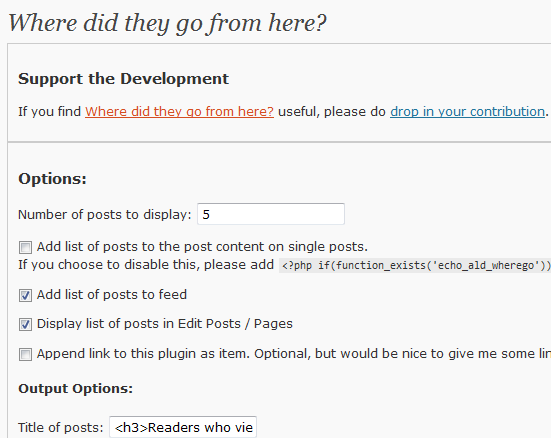
Task: Enable adding post list on single posts checkbox
Action: click(25, 247)
